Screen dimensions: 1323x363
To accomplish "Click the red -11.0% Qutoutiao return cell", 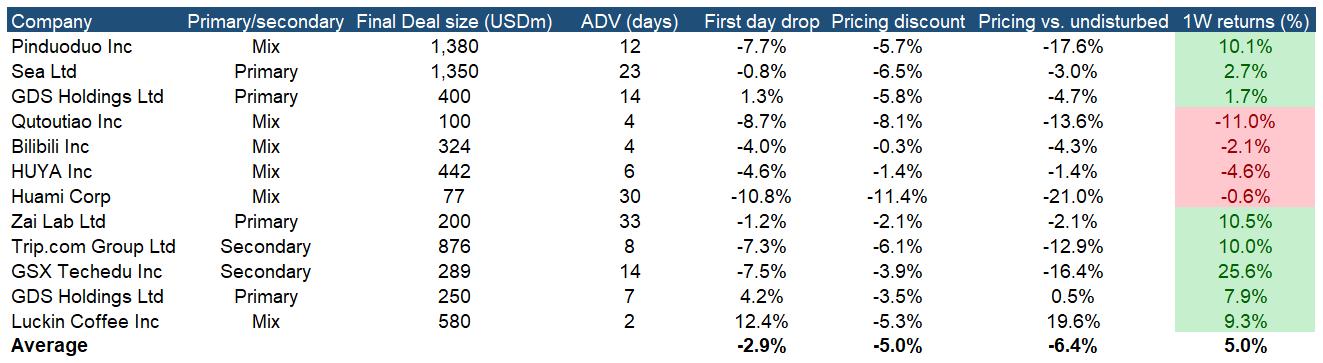I will [x=1245, y=122].
